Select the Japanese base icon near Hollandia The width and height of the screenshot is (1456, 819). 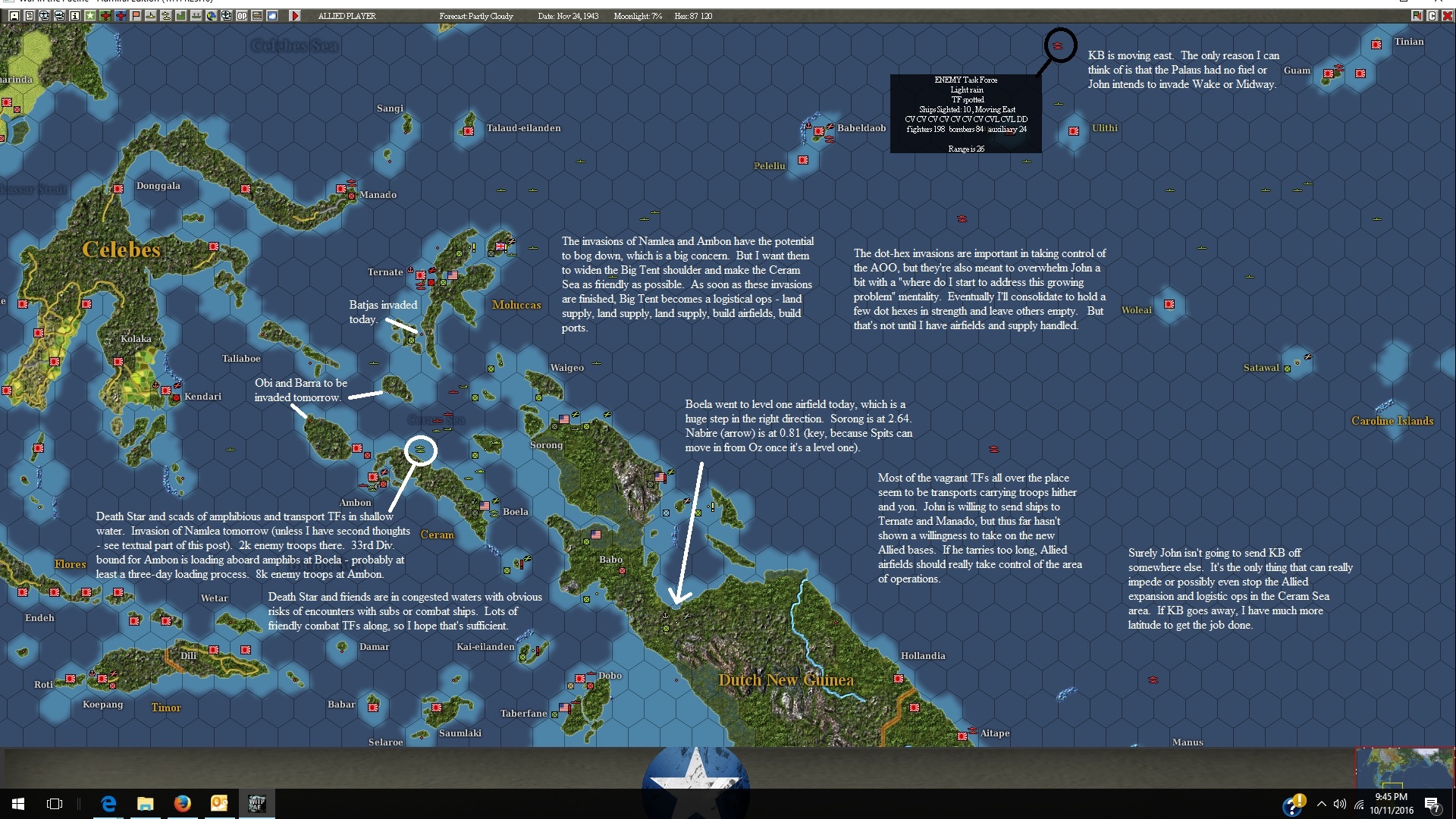coord(899,679)
